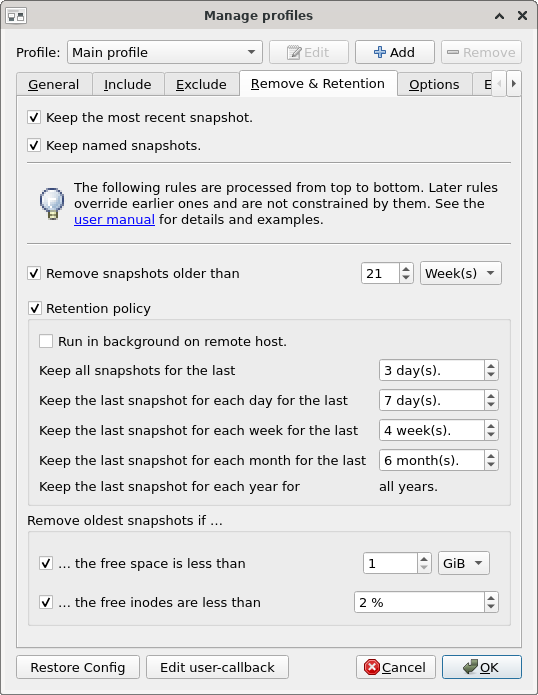Click Edit user-callback button
The height and width of the screenshot is (695, 538).
[x=218, y=667]
